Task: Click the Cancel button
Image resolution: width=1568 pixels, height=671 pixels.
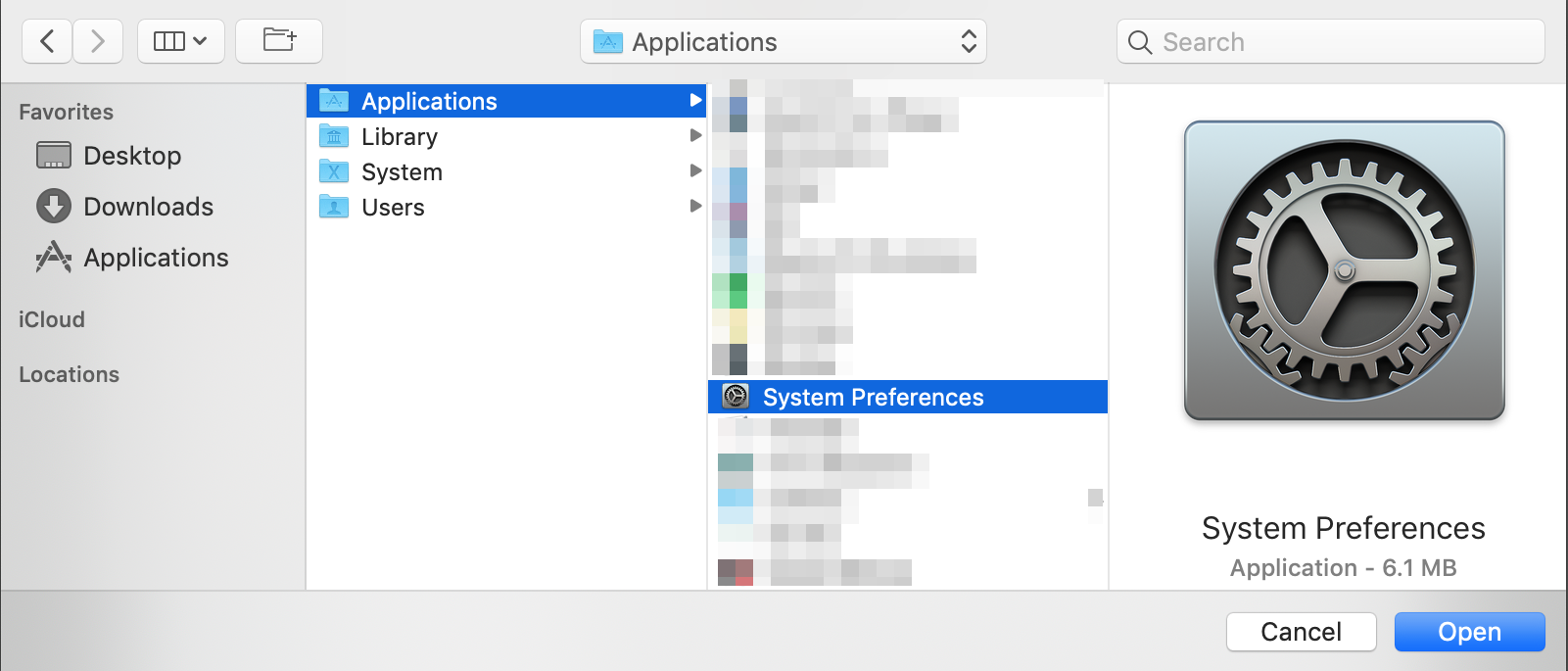Action: pos(1302,632)
